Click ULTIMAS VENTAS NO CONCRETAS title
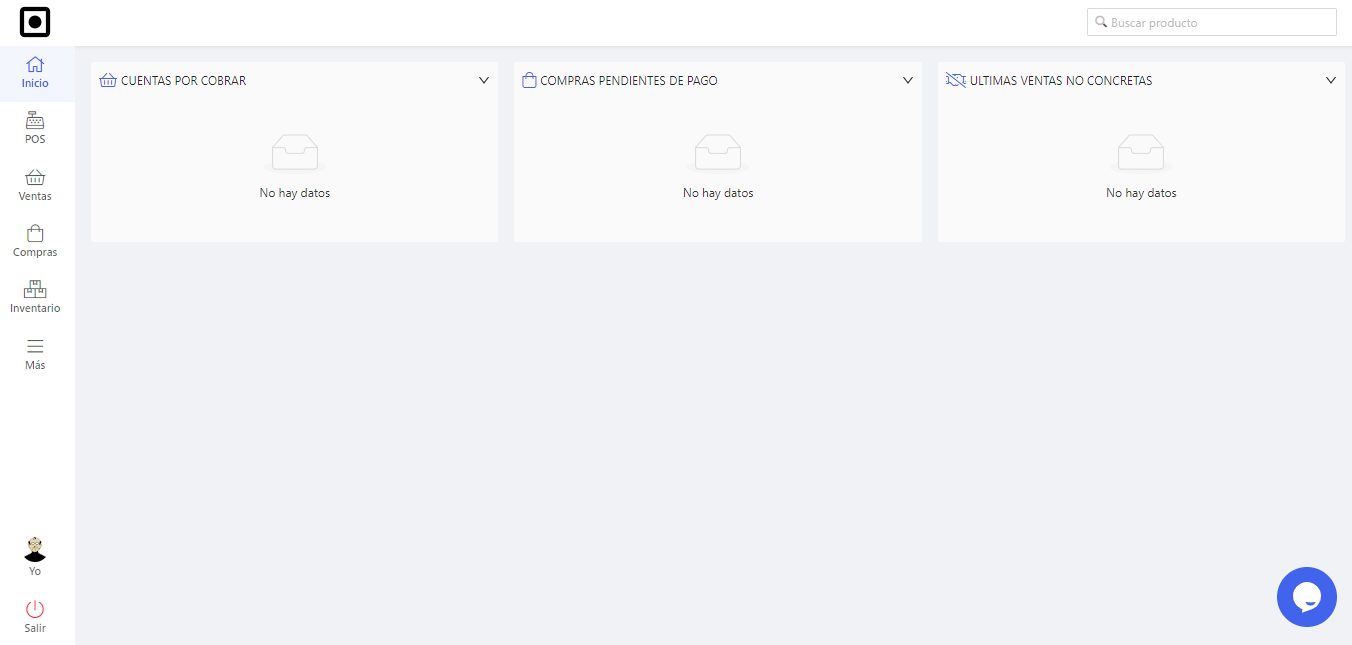This screenshot has width=1352, height=645. pos(1061,81)
